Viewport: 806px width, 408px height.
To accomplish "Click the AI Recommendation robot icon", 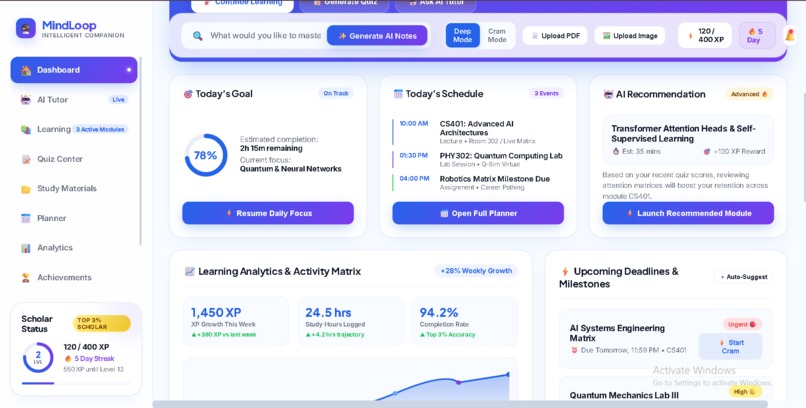I will (608, 95).
